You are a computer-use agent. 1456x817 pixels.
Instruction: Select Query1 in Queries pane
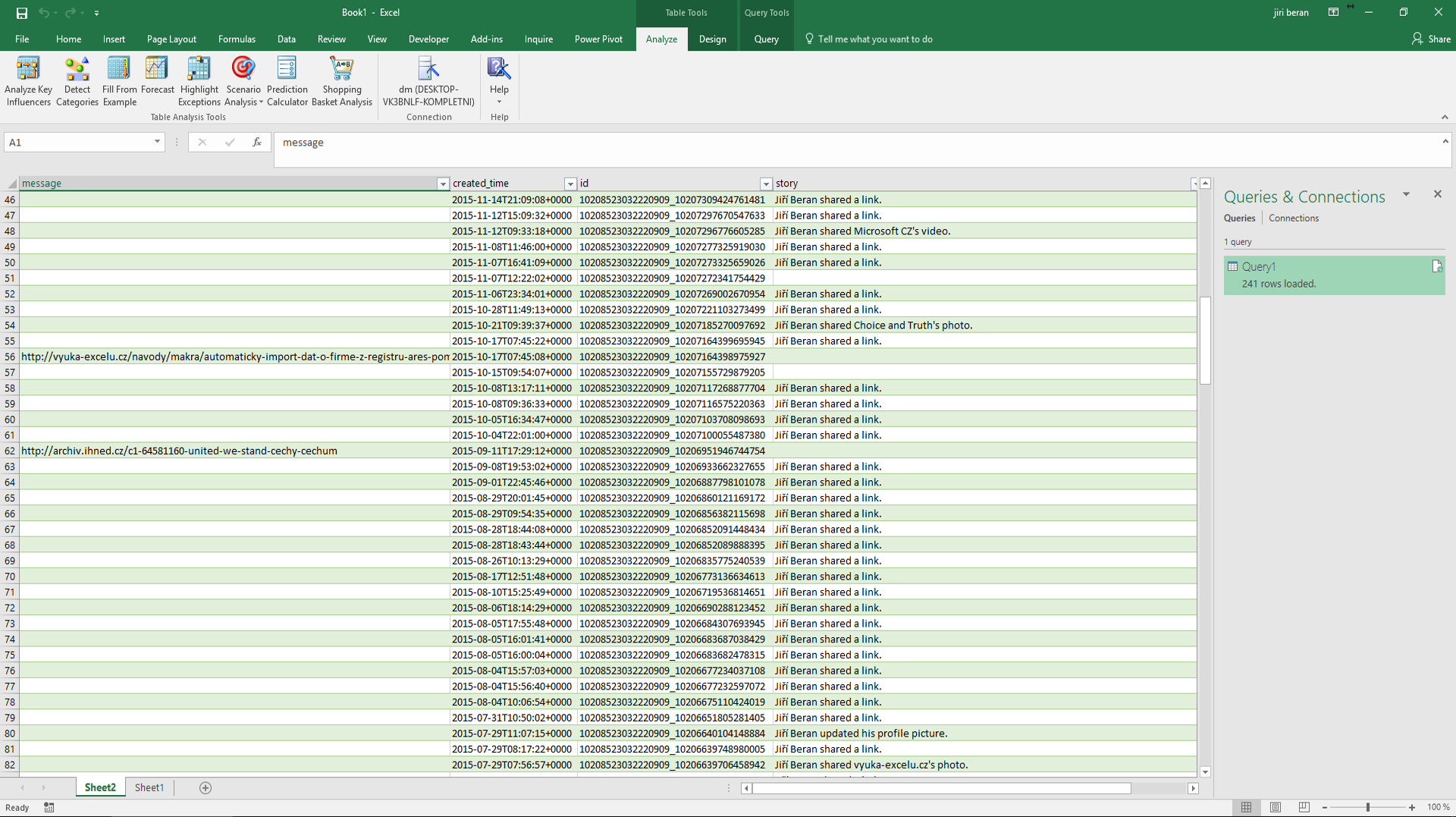pyautogui.click(x=1334, y=275)
